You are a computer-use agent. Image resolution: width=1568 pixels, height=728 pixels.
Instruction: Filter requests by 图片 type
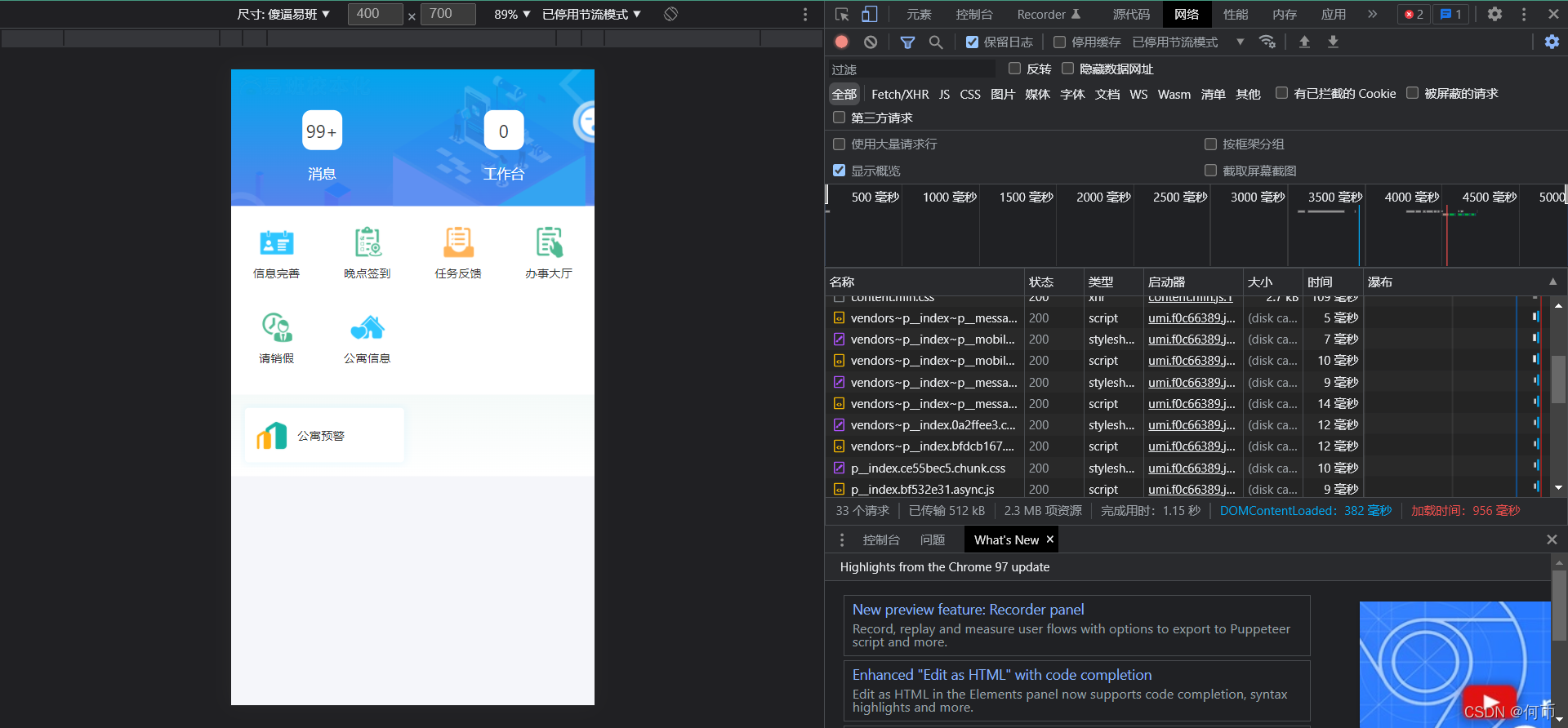[1003, 94]
